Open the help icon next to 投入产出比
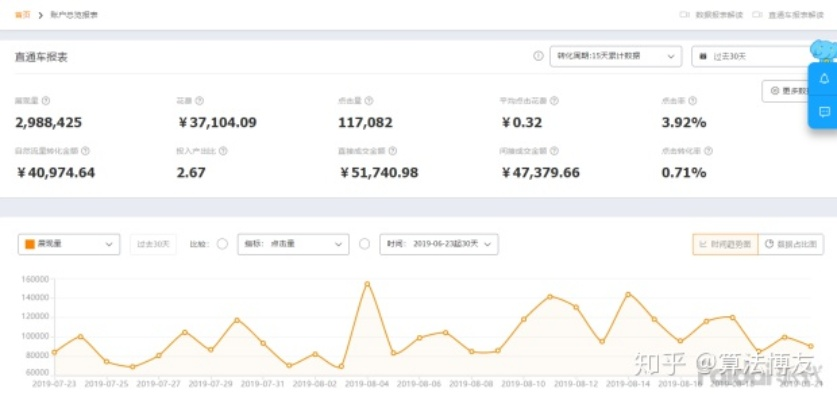This screenshot has width=837, height=400. pyautogui.click(x=223, y=151)
